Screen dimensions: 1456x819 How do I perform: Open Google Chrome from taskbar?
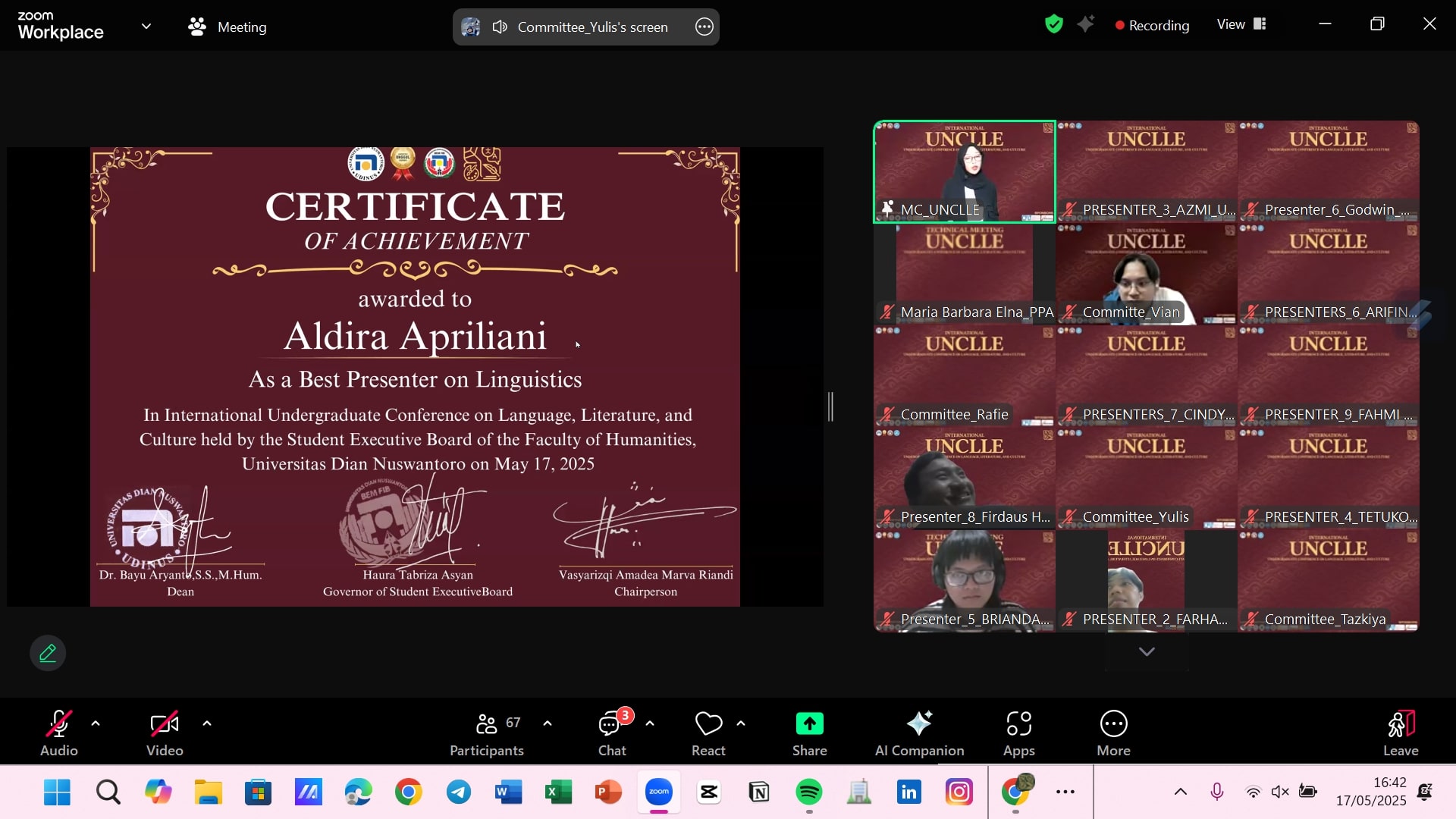408,792
